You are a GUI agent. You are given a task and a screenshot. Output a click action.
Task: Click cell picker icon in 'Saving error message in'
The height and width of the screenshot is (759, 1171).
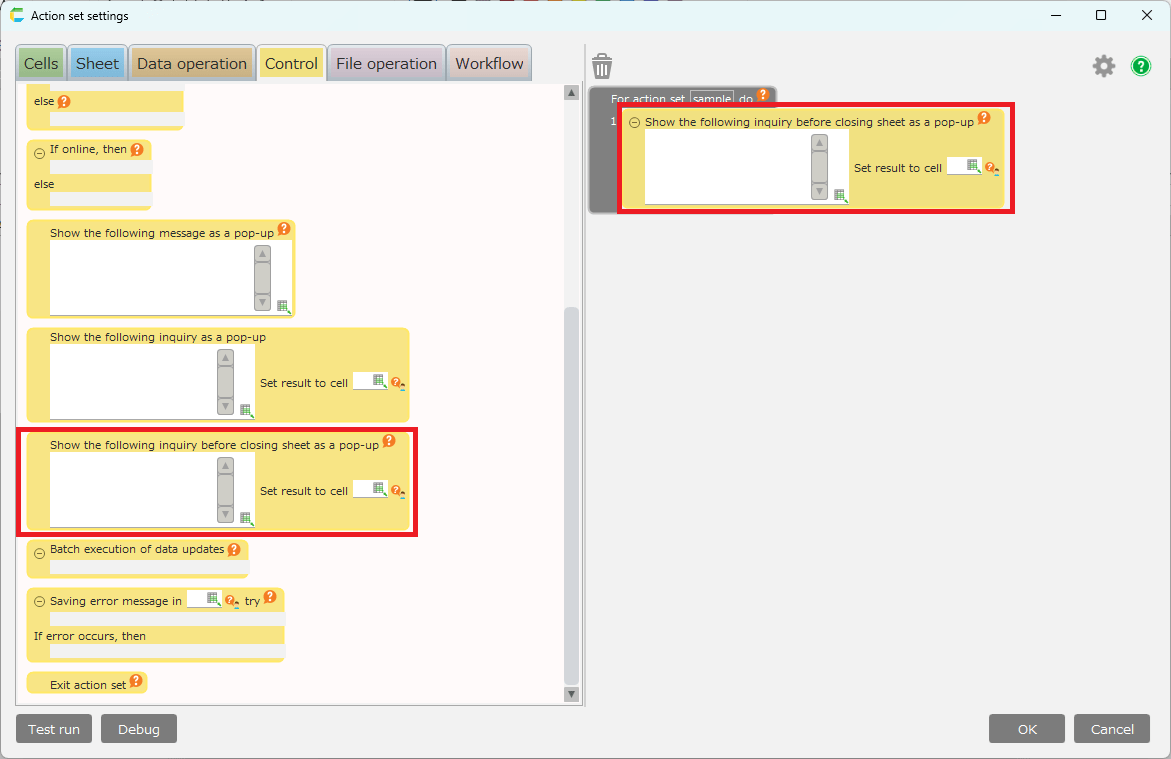pyautogui.click(x=212, y=598)
